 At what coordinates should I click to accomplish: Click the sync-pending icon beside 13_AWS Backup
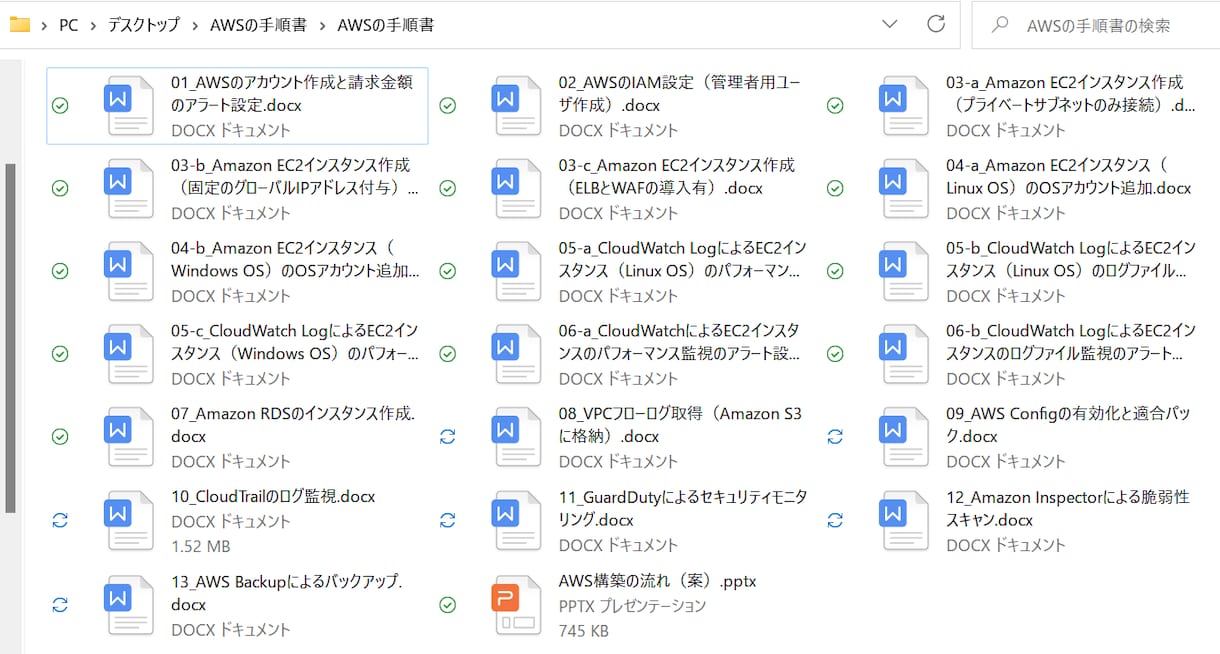[x=60, y=605]
